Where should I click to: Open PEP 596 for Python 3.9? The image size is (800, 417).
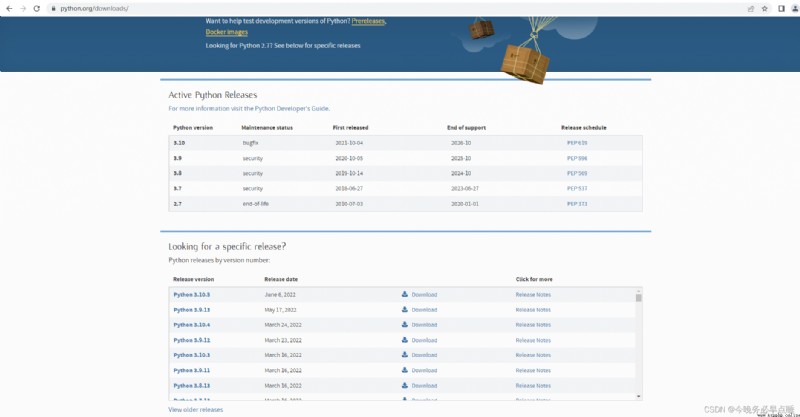(x=577, y=158)
